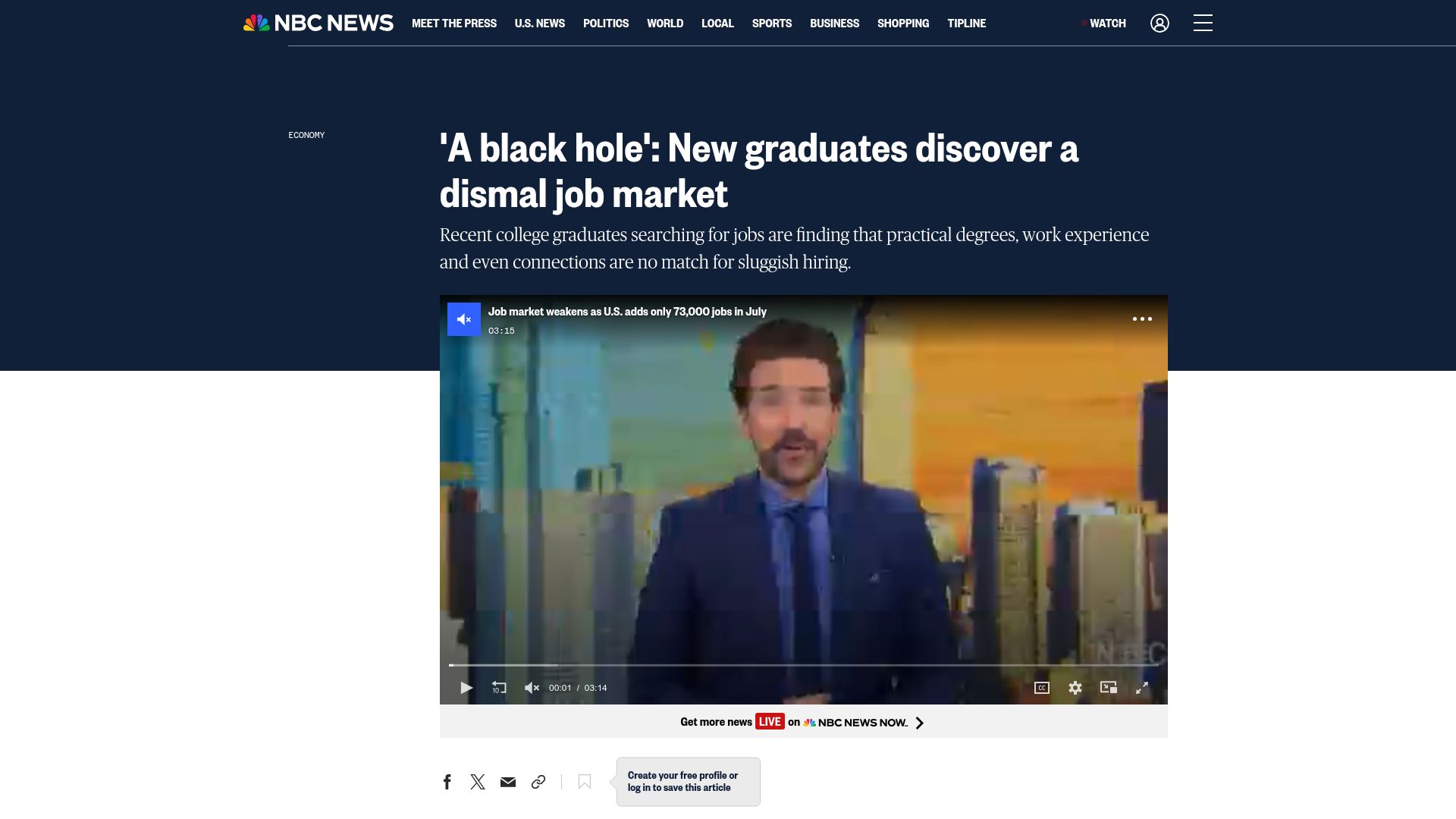This screenshot has height=819, width=1456.
Task: Open the Meet the Press section
Action: point(454,24)
